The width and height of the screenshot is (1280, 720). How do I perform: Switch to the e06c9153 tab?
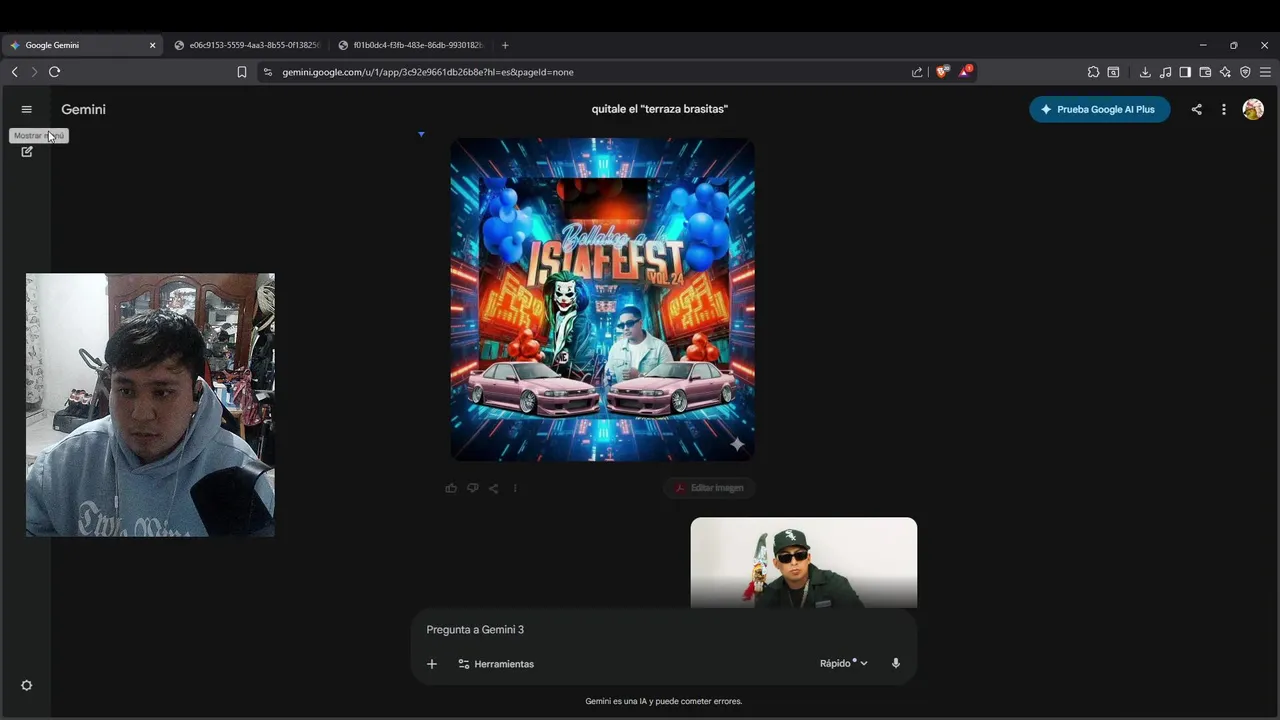pyautogui.click(x=247, y=45)
